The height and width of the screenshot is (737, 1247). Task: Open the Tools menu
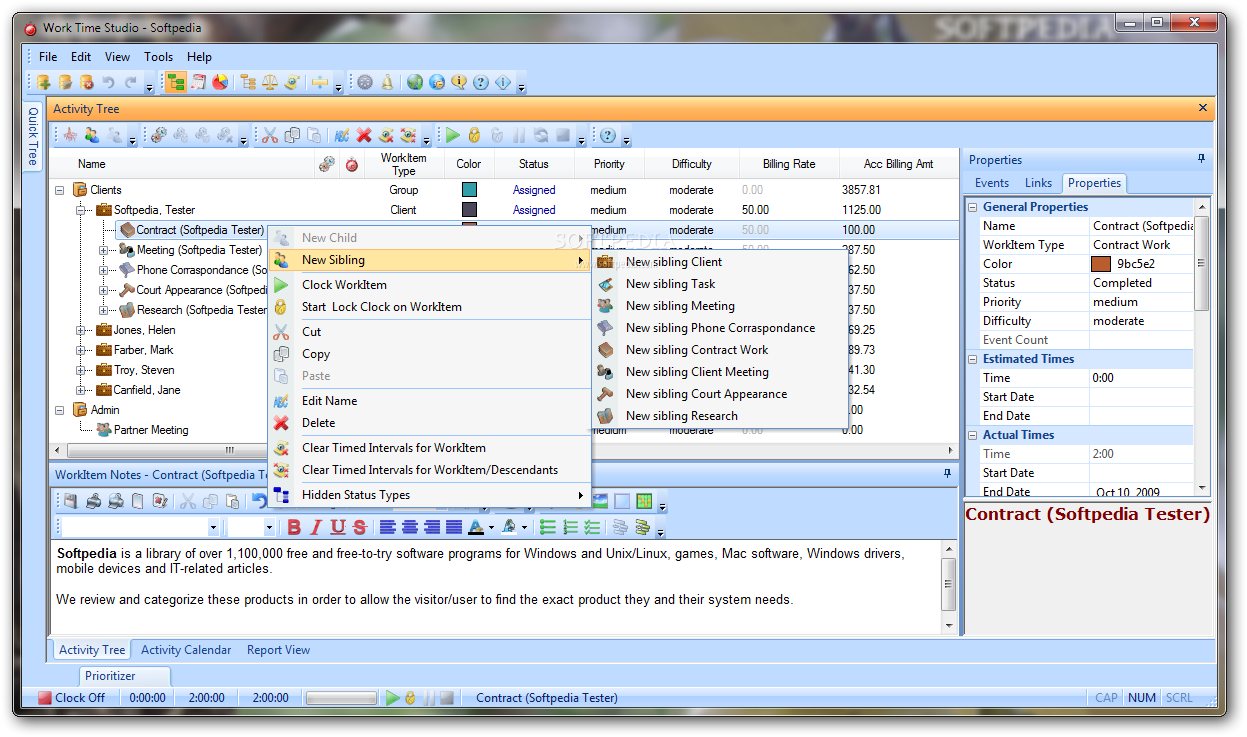pos(158,57)
